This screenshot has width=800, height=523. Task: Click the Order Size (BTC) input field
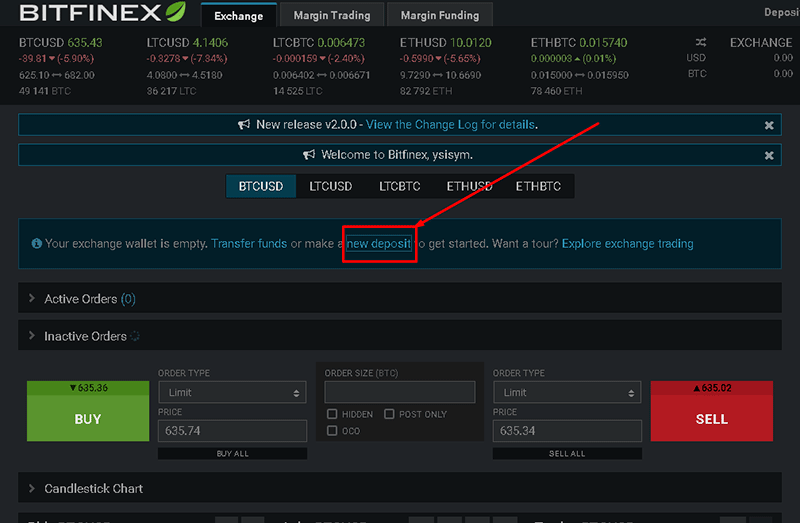(399, 392)
